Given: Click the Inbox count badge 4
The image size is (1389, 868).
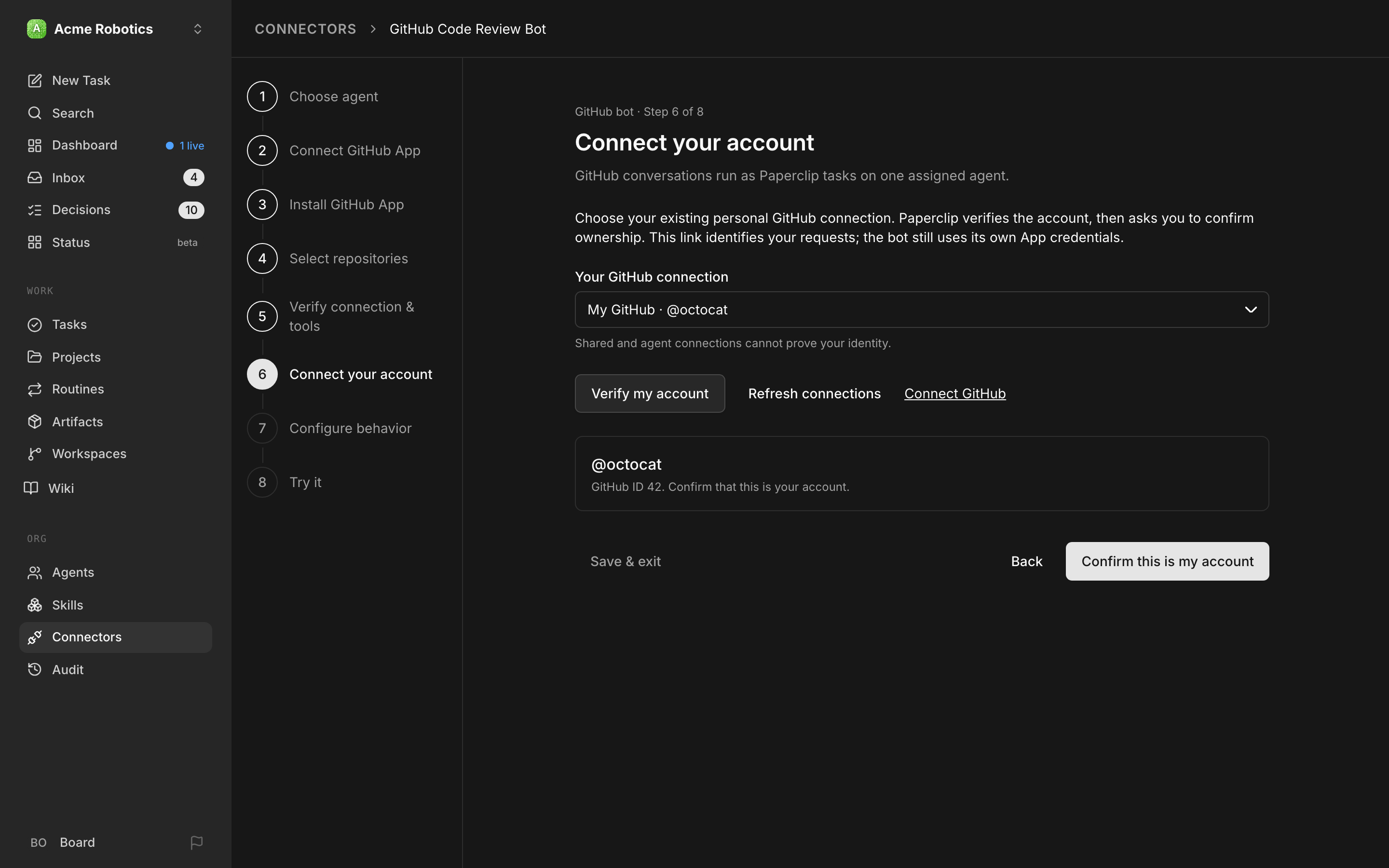Looking at the screenshot, I should (193, 177).
